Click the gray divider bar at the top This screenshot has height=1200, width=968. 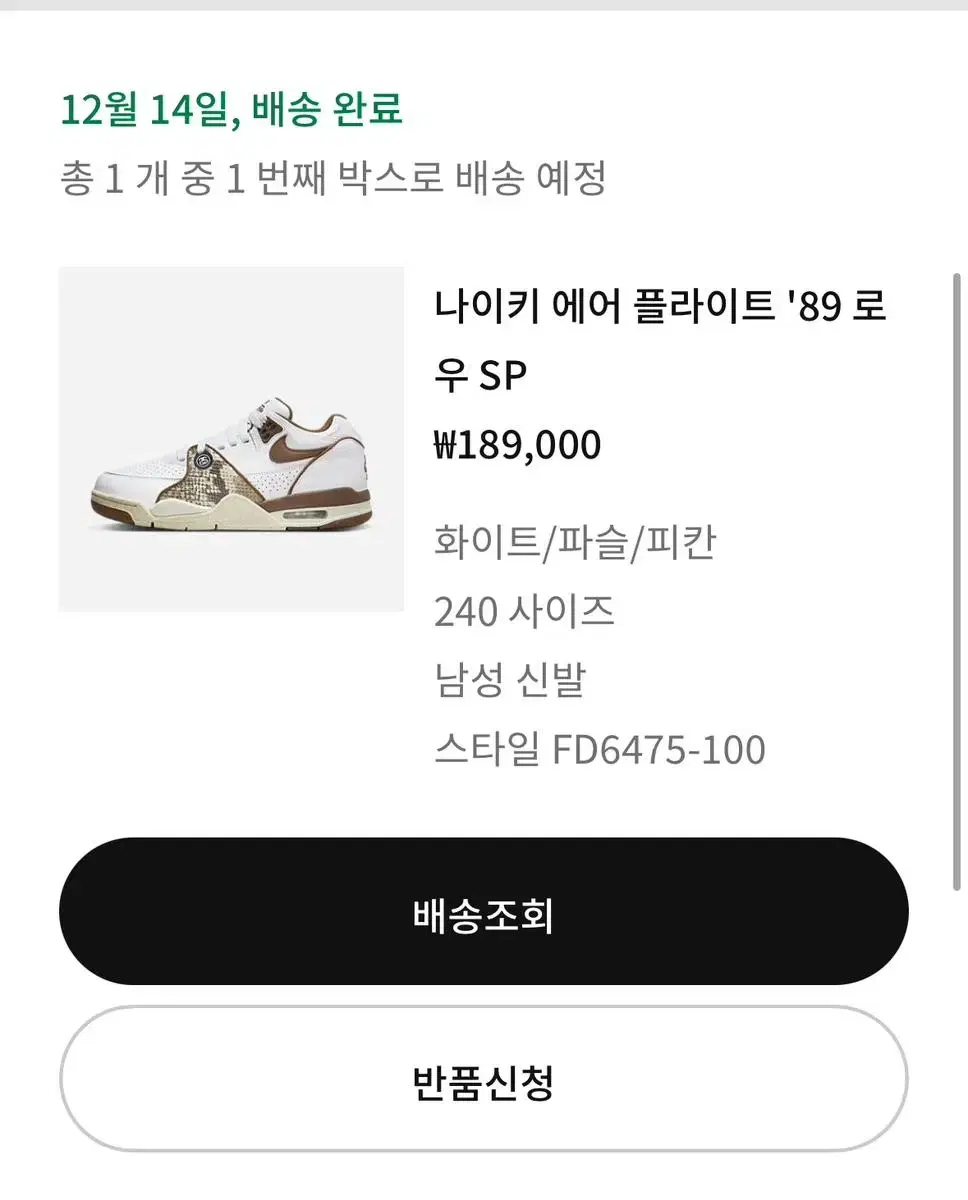pos(484,5)
